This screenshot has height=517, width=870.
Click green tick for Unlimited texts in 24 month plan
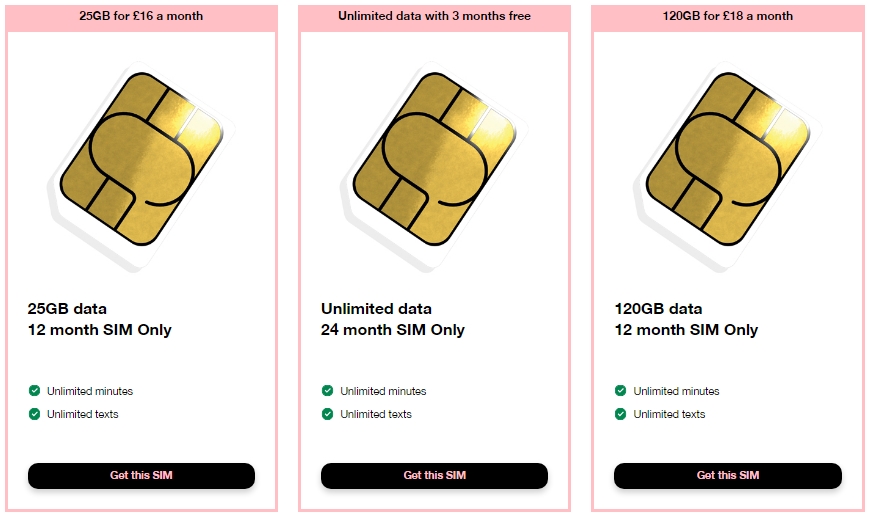tap(327, 414)
